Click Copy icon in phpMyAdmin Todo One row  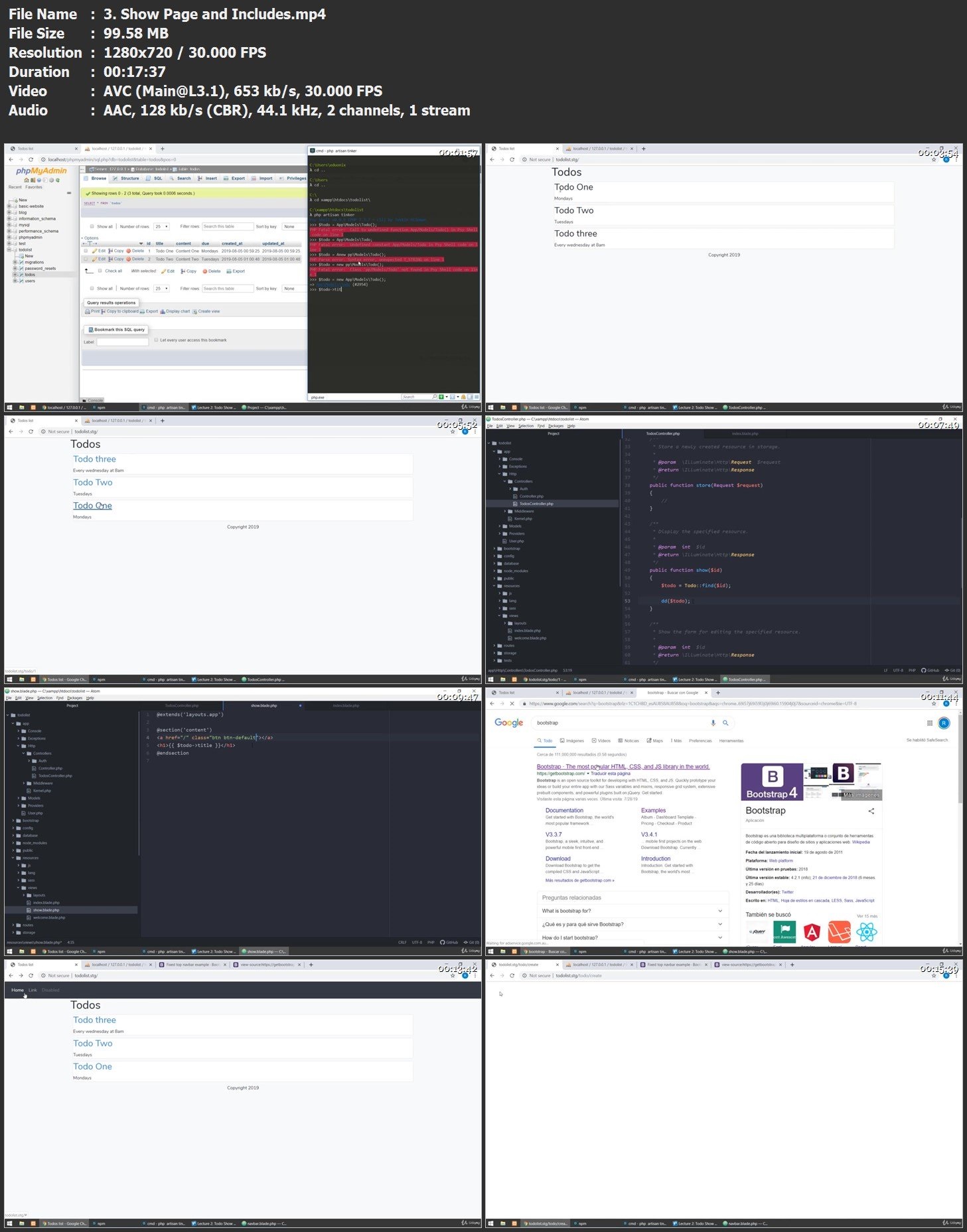tap(111, 251)
